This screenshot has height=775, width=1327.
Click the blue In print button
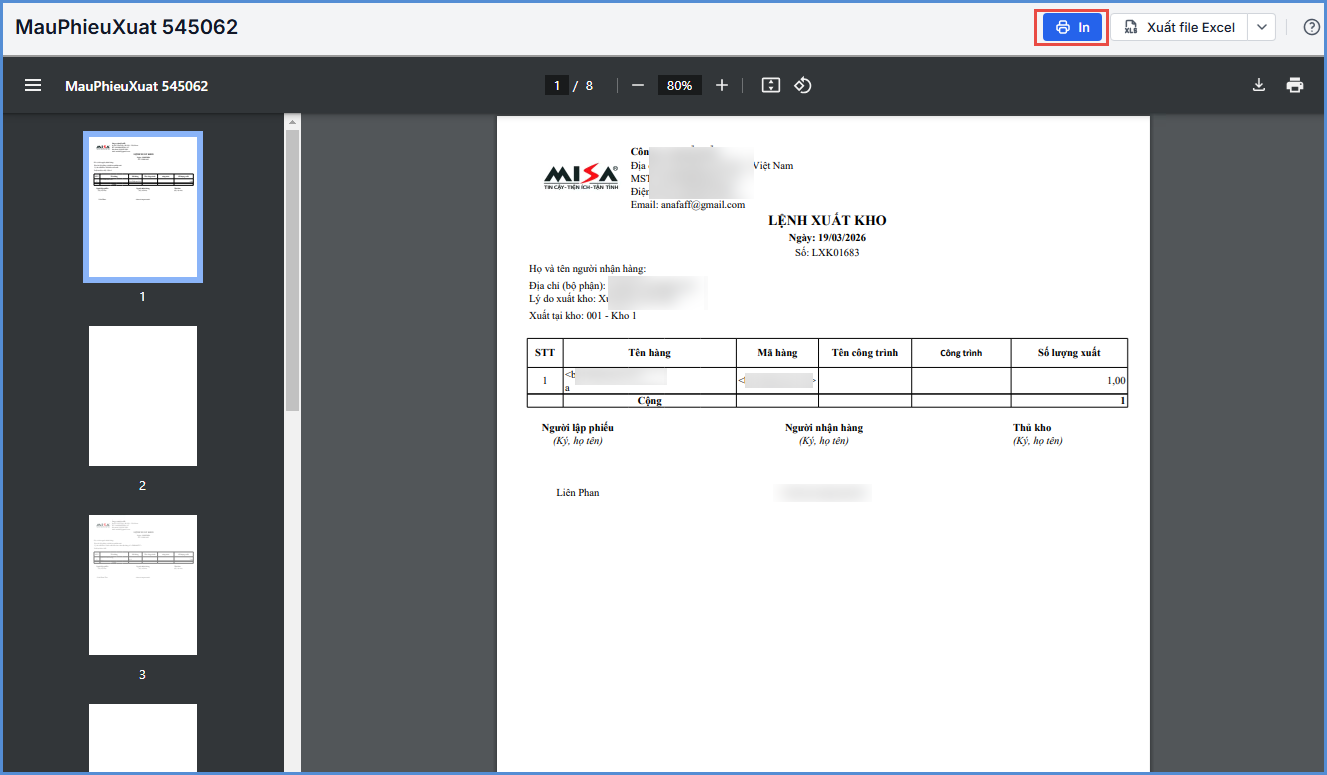click(x=1073, y=27)
